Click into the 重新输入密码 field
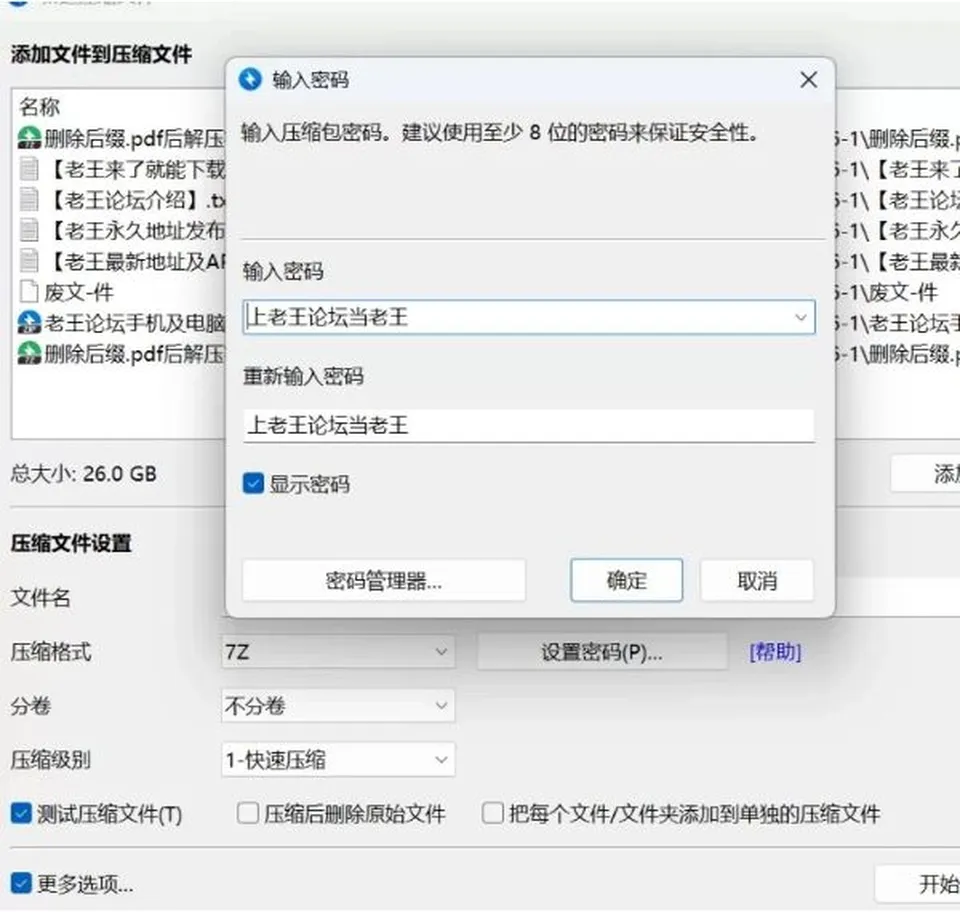The height and width of the screenshot is (912, 960). point(528,425)
